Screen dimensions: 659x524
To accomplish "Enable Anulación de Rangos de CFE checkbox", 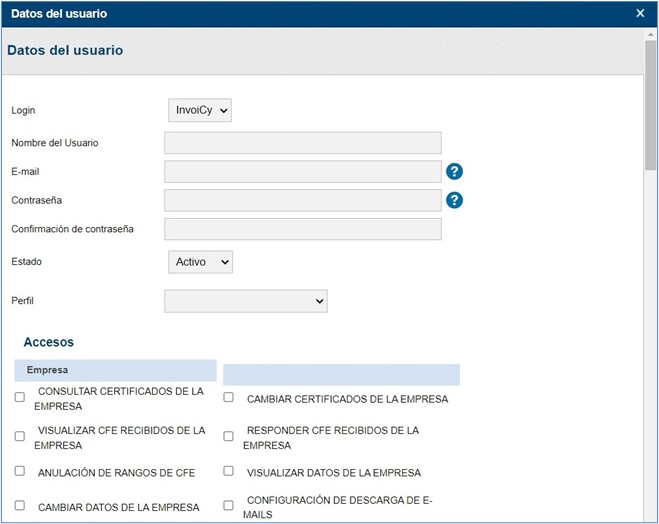I will [x=20, y=470].
